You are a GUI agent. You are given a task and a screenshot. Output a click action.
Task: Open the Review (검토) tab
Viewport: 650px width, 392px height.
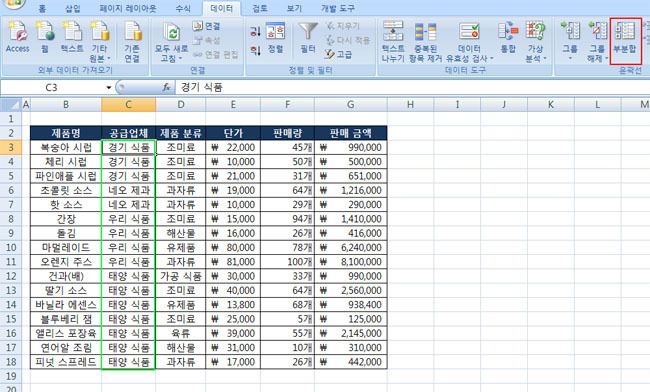260,8
